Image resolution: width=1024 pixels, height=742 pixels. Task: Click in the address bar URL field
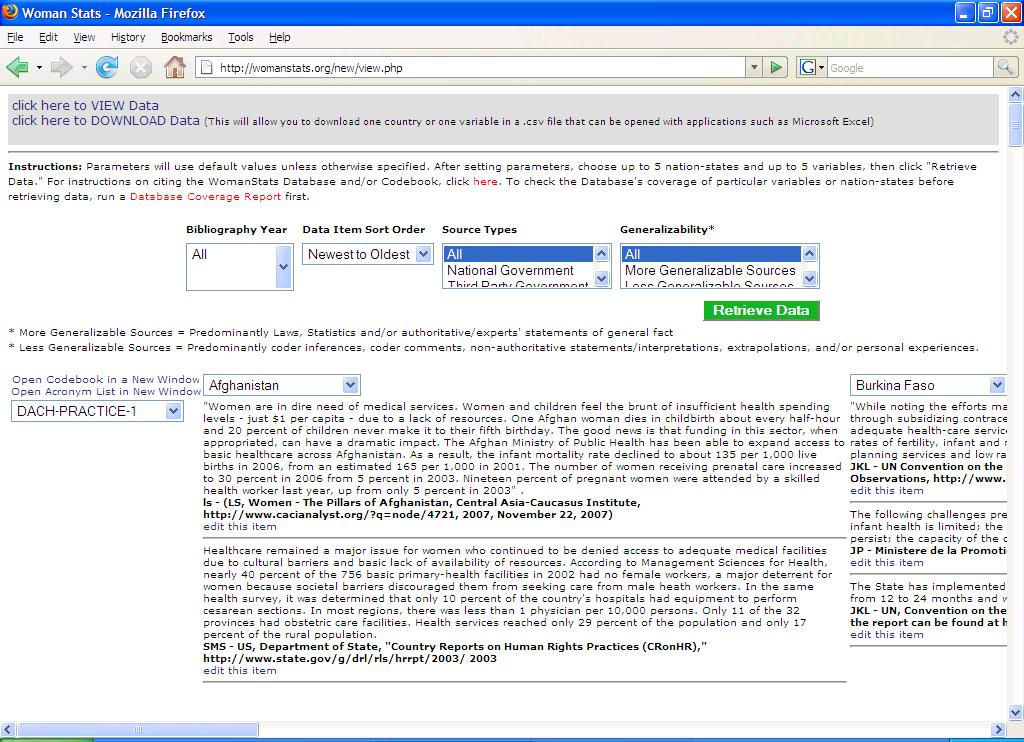(x=470, y=68)
